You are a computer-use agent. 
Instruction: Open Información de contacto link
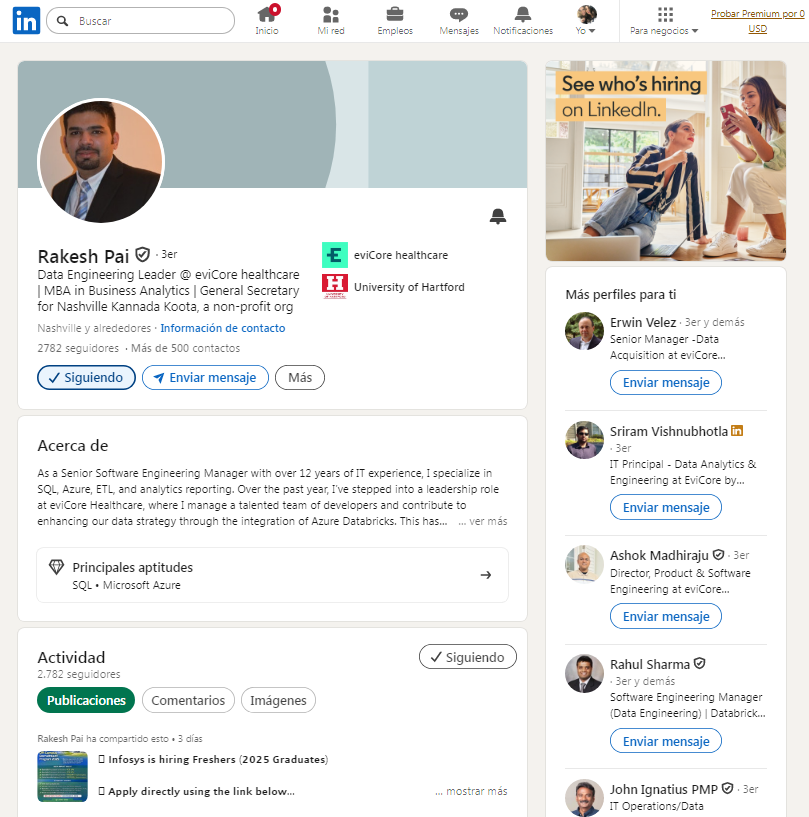click(222, 328)
